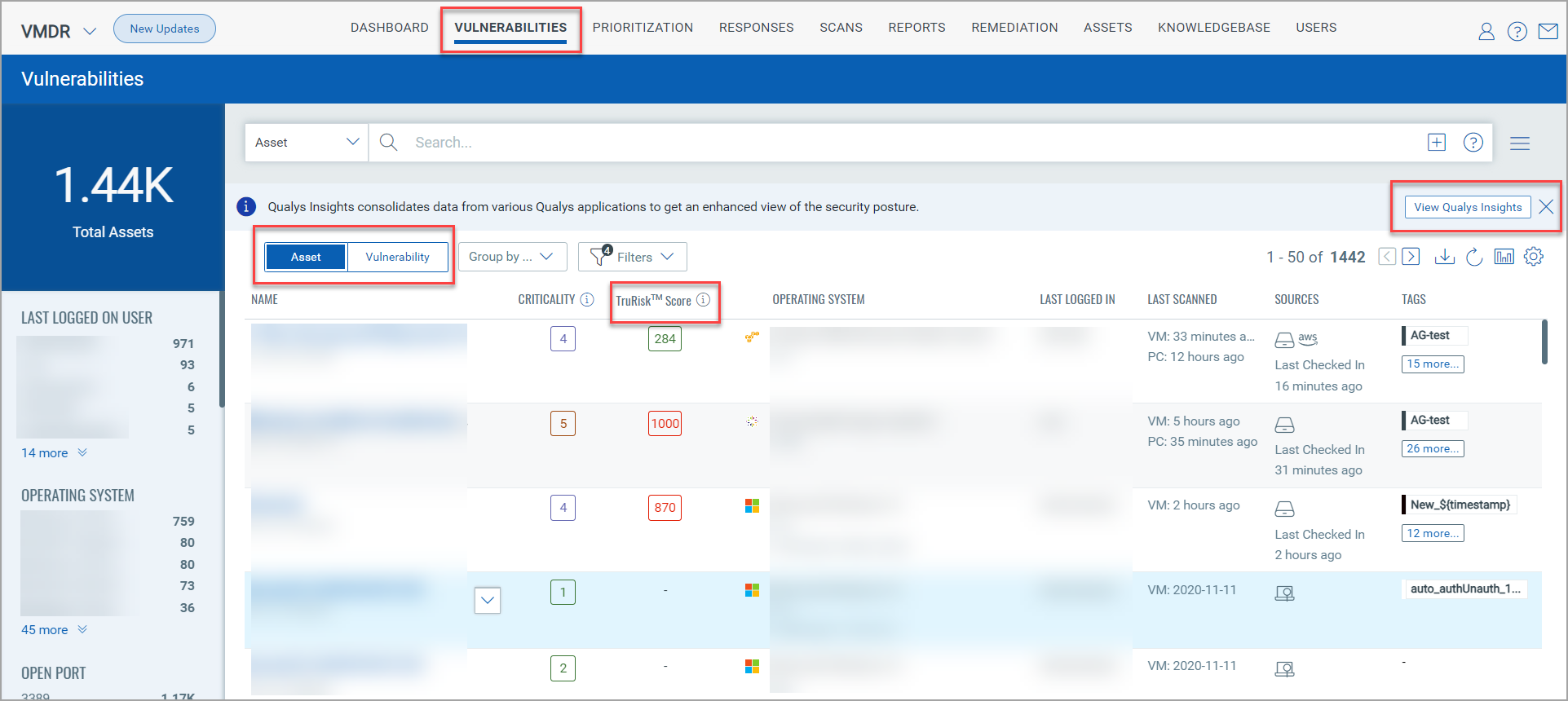Click criticality 5 badge
Screen dimensions: 1568x701
[563, 424]
